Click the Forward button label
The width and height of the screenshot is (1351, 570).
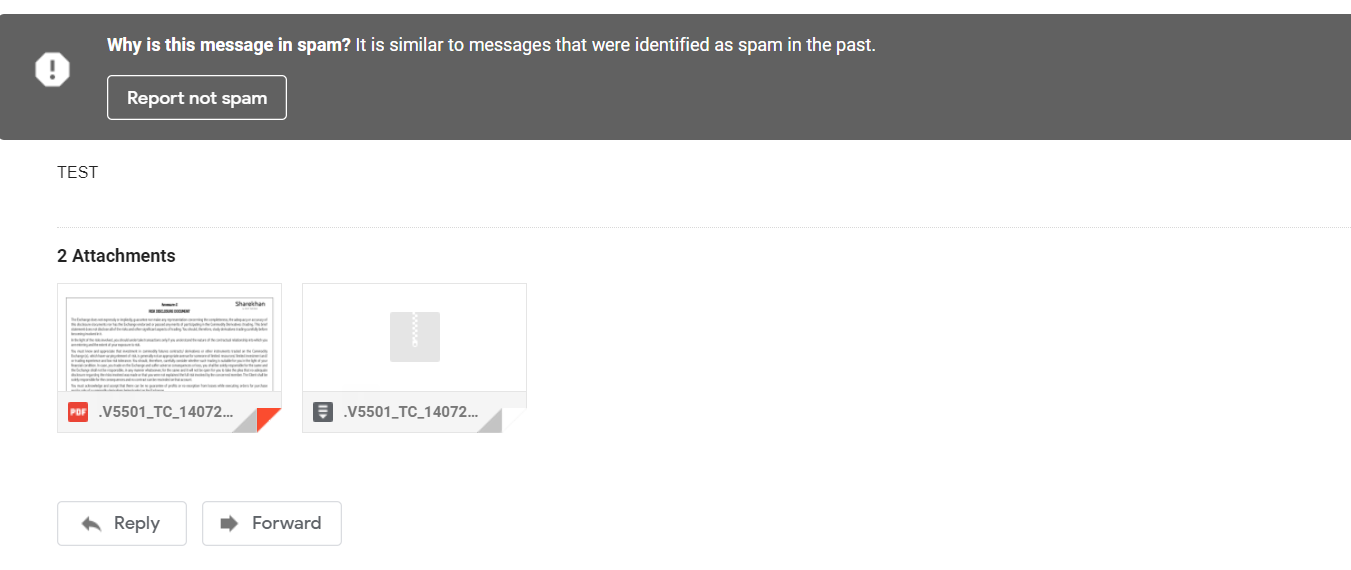pos(286,523)
